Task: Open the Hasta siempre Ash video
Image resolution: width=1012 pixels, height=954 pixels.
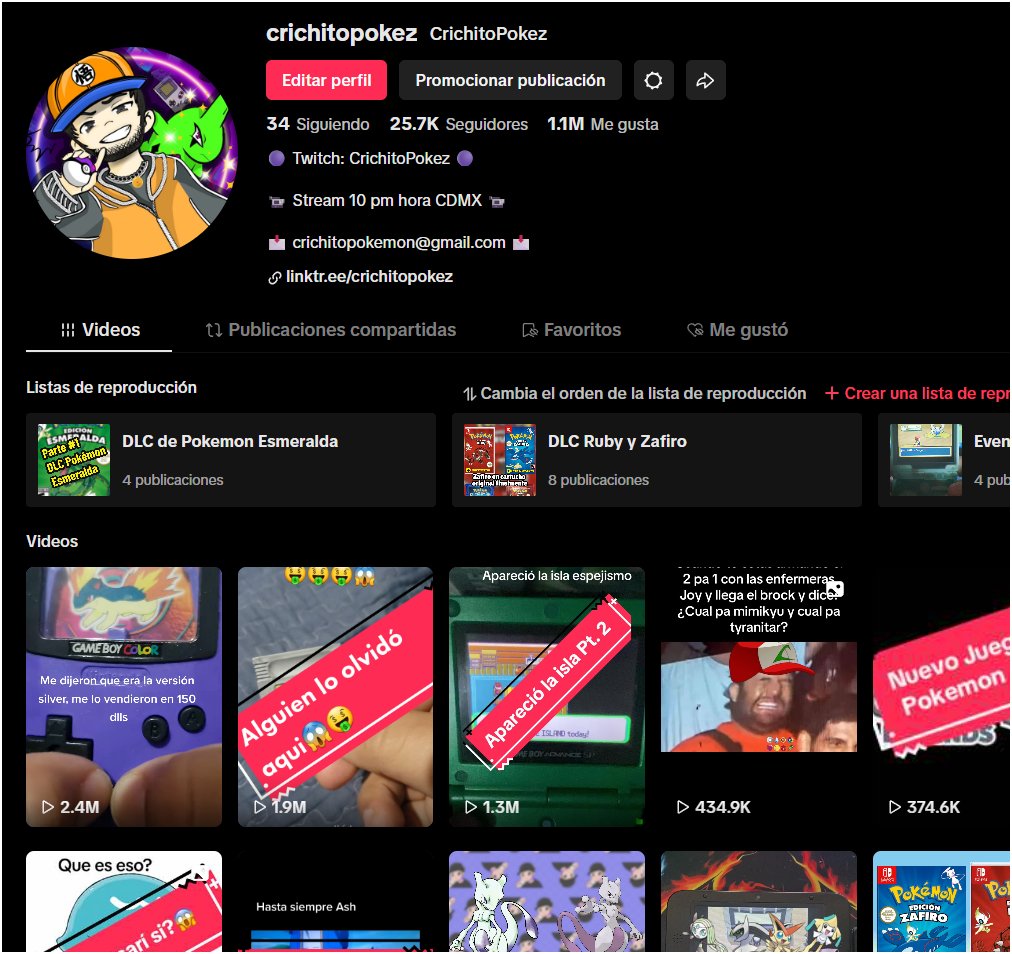Action: 336,901
